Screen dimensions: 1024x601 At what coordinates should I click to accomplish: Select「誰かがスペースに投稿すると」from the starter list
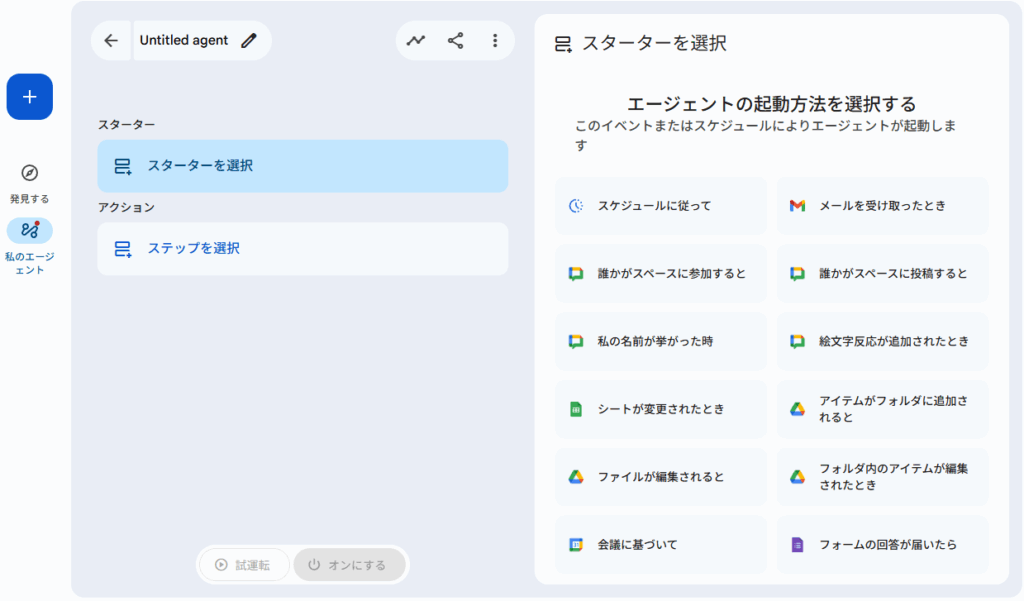click(x=883, y=273)
